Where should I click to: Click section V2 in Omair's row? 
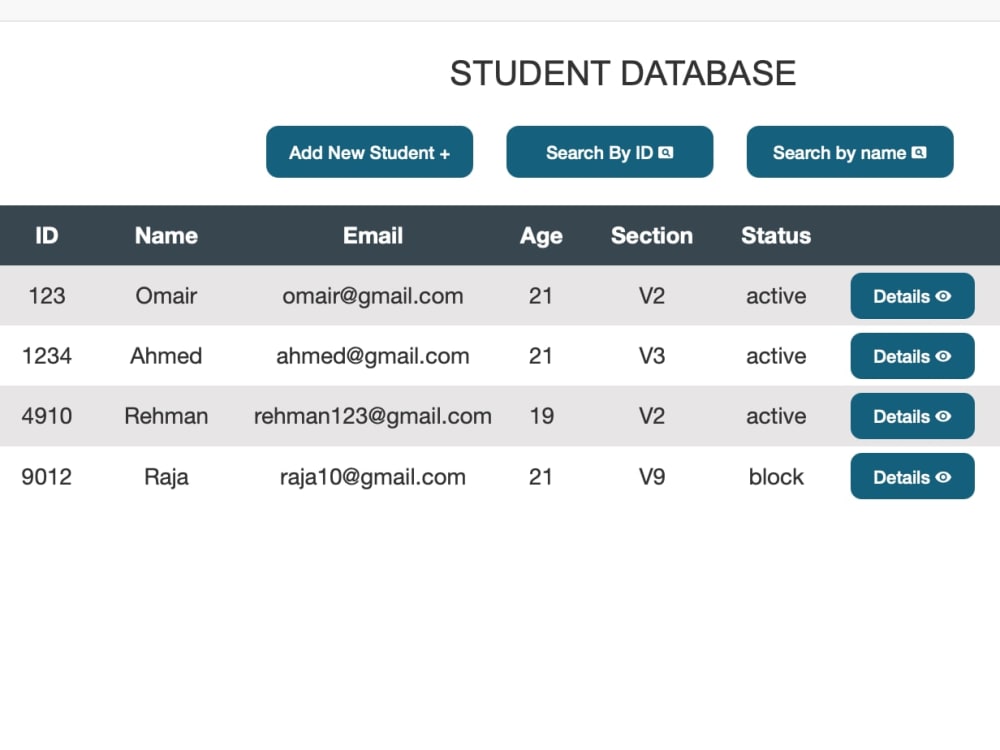coord(652,296)
